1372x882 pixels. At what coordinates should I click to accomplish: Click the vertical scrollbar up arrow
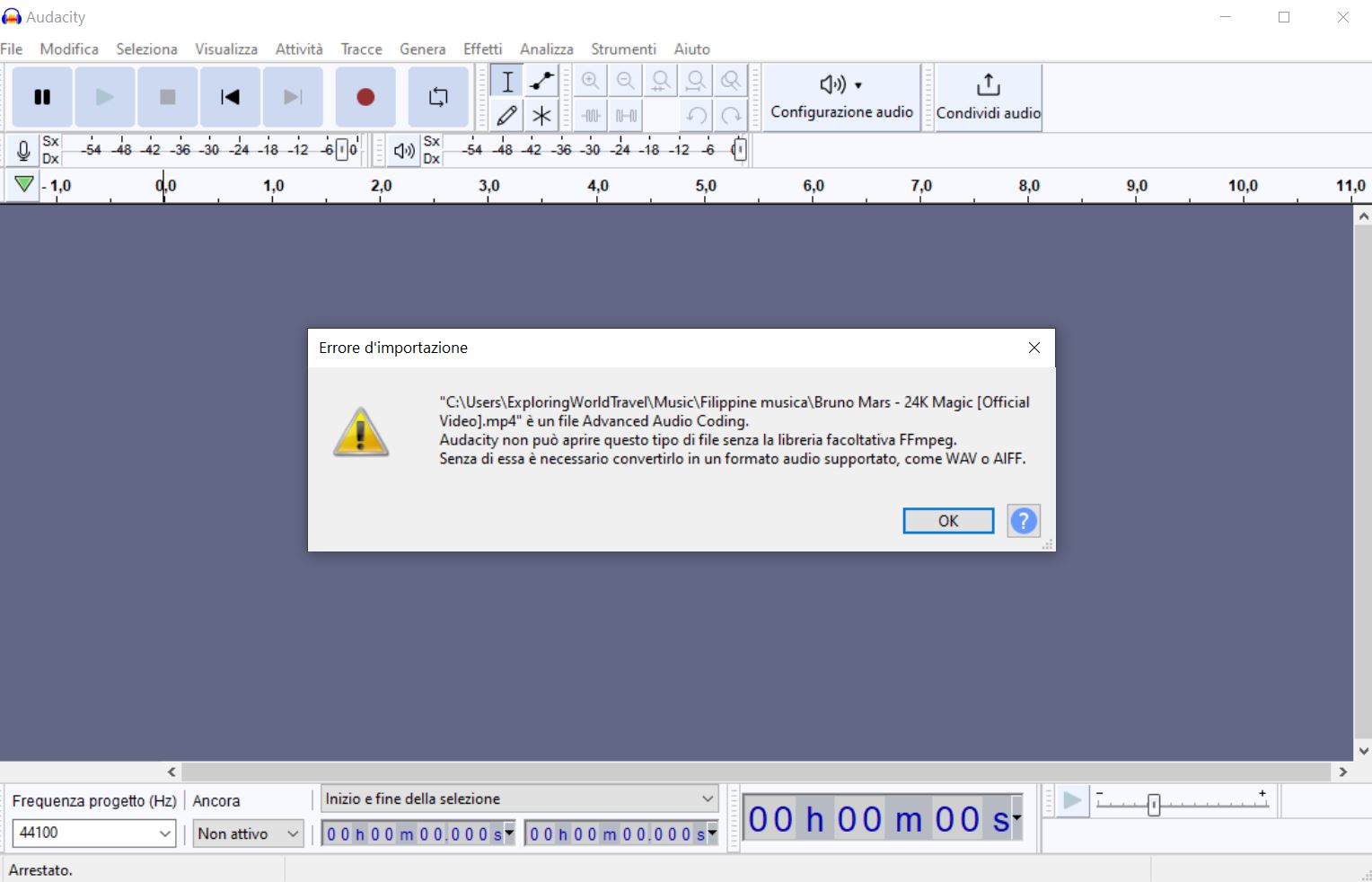tap(1363, 216)
